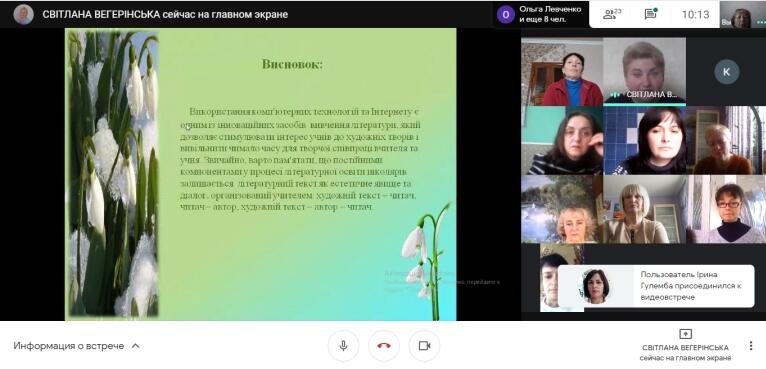This screenshot has width=766, height=369.
Task: Select the participant K avatar tile
Action: click(726, 72)
